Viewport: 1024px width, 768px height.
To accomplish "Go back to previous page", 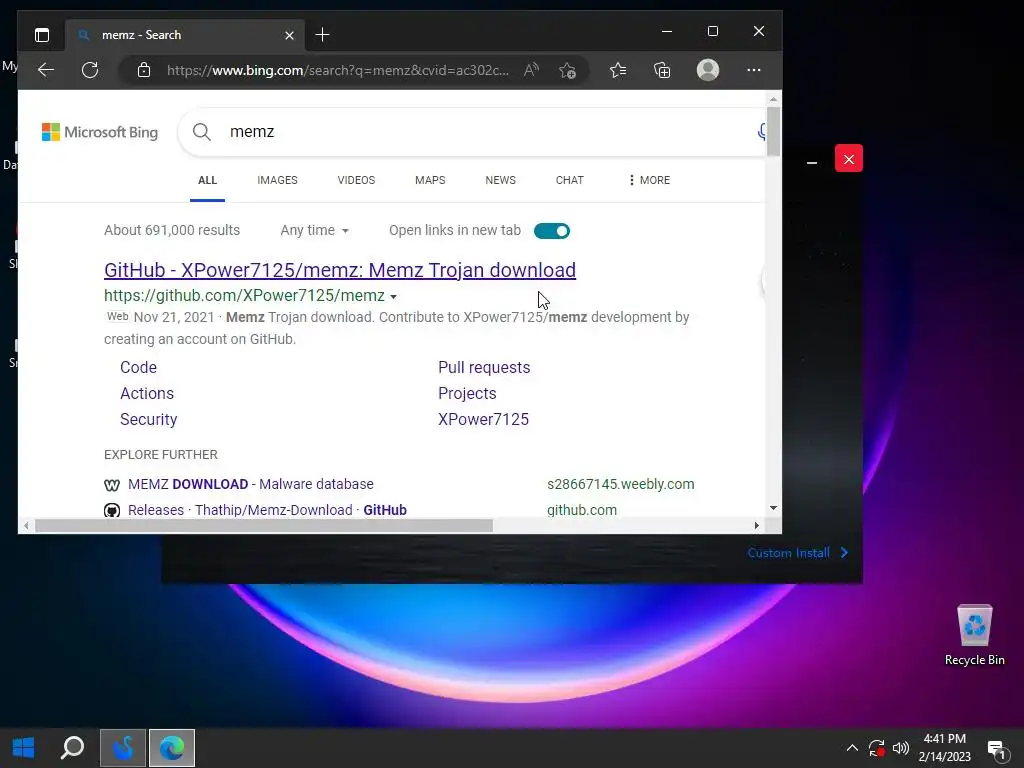I will [46, 70].
